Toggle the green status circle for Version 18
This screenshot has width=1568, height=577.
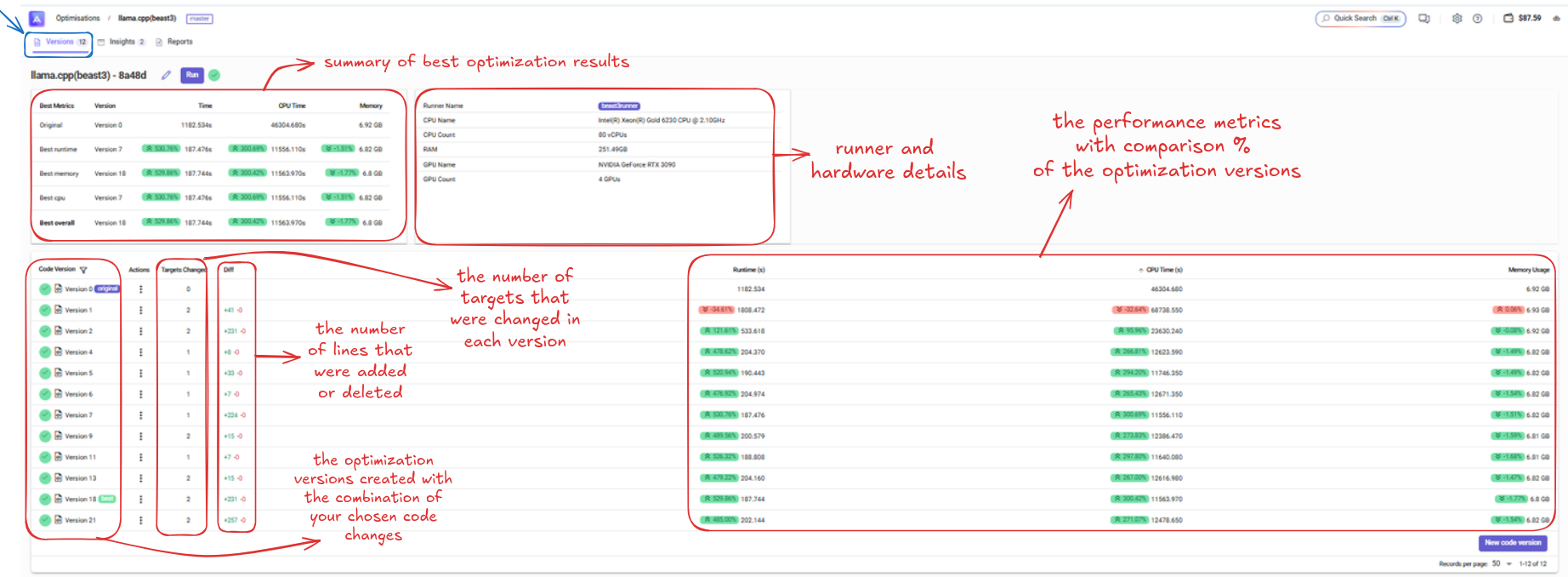tap(45, 499)
